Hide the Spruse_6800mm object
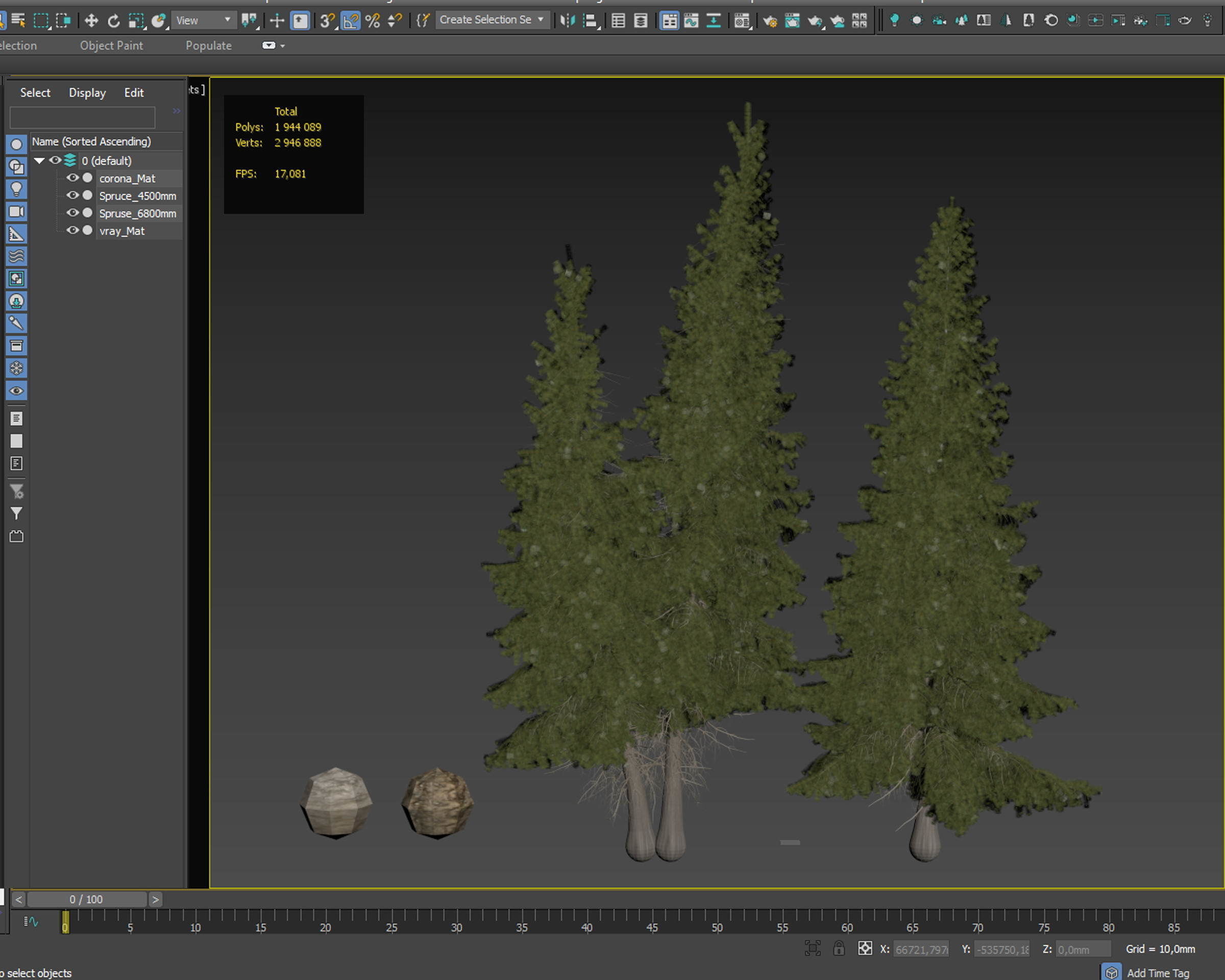 pos(72,213)
